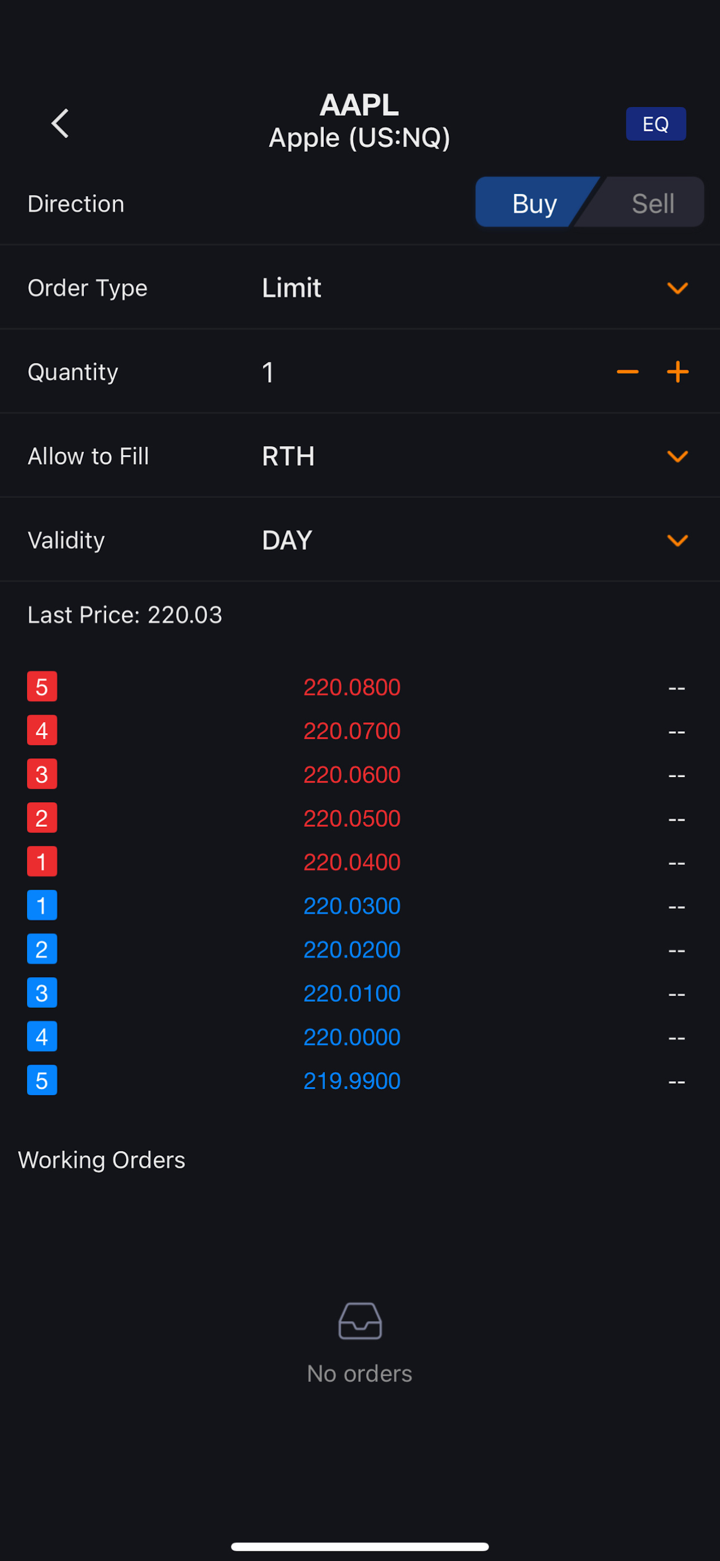Select ask price 220.0400
The height and width of the screenshot is (1561, 720).
pos(352,862)
